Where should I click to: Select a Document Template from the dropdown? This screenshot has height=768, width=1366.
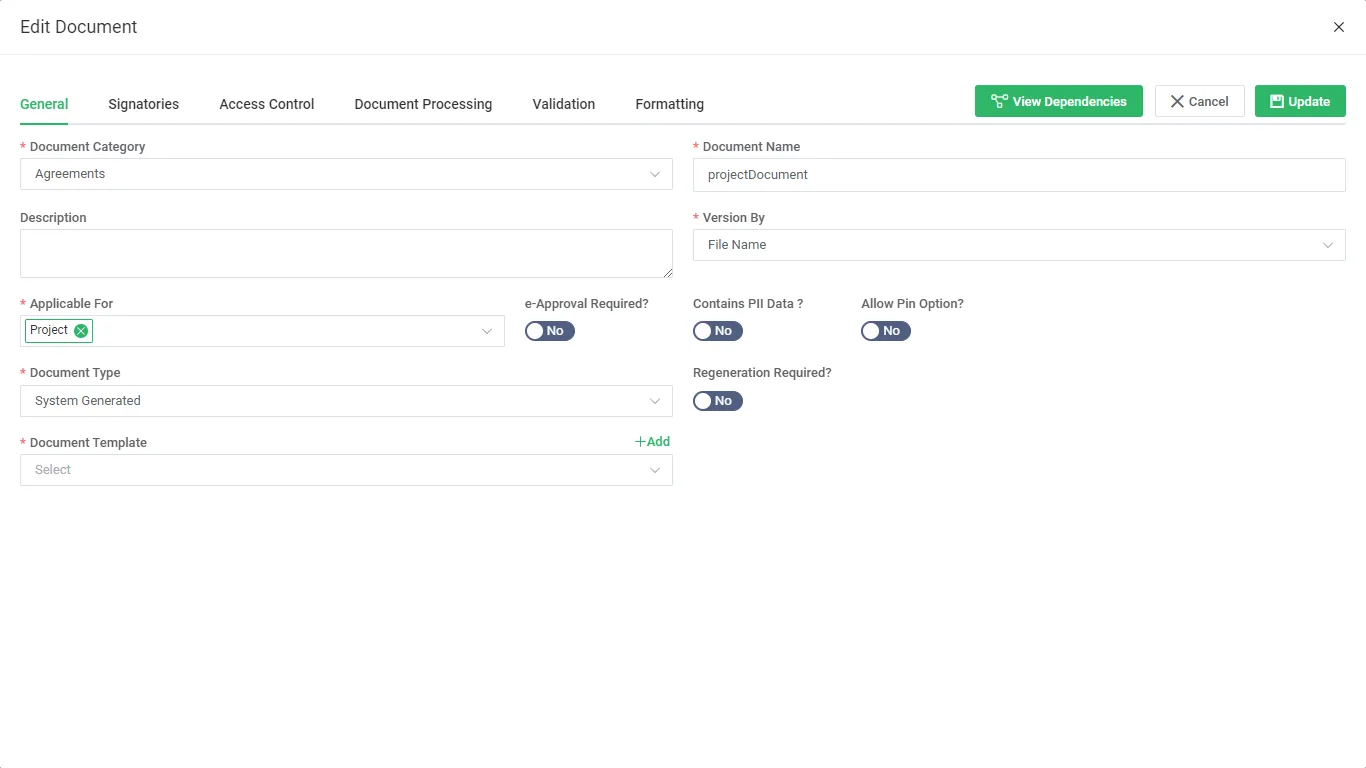pos(346,470)
